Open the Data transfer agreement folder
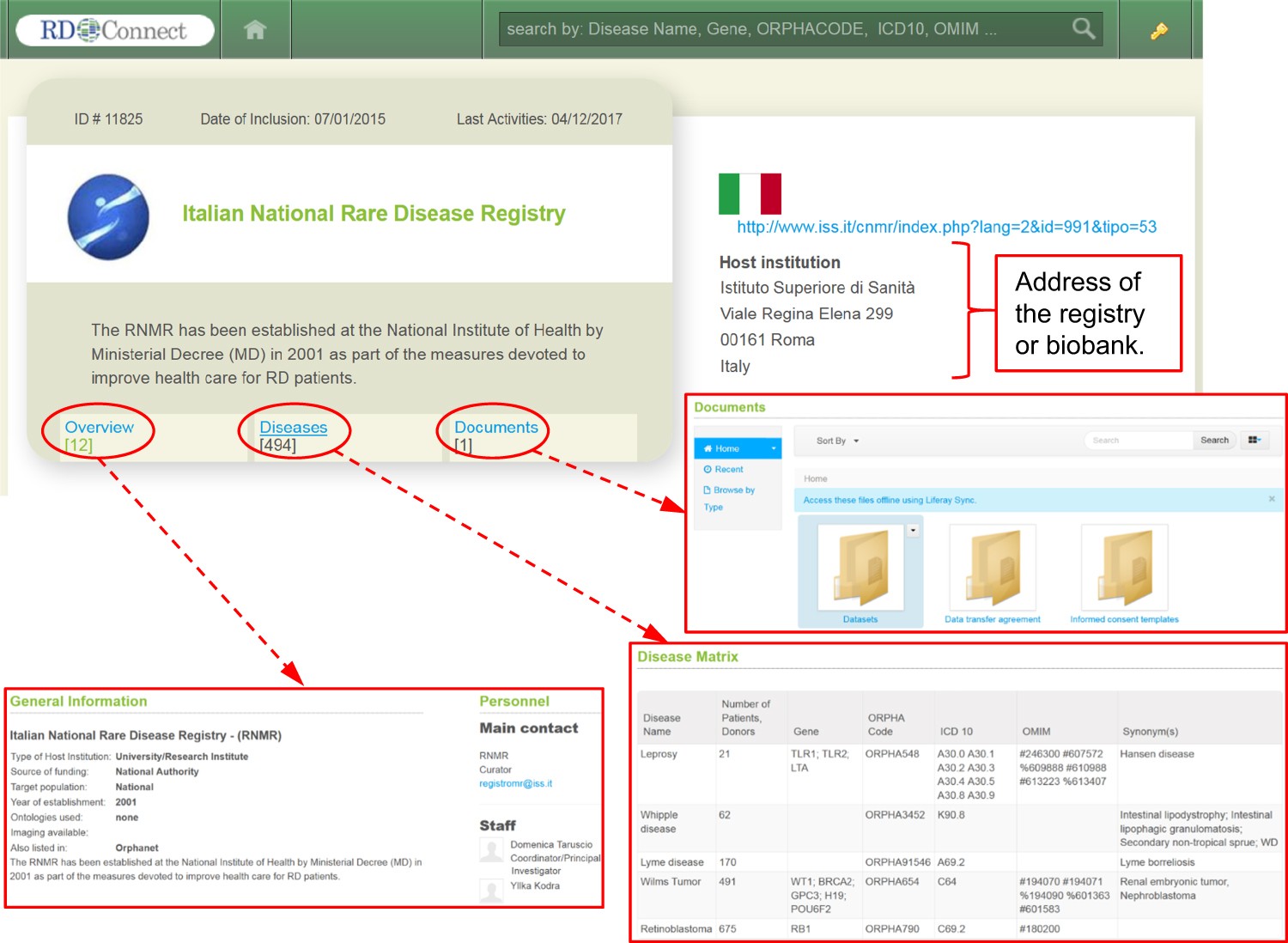This screenshot has height=943, width=1288. coord(992,569)
